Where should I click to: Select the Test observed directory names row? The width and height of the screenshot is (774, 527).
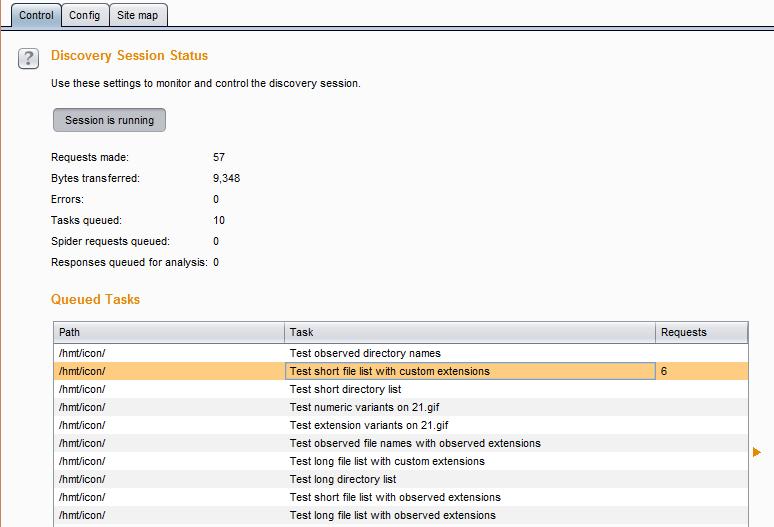coord(365,353)
